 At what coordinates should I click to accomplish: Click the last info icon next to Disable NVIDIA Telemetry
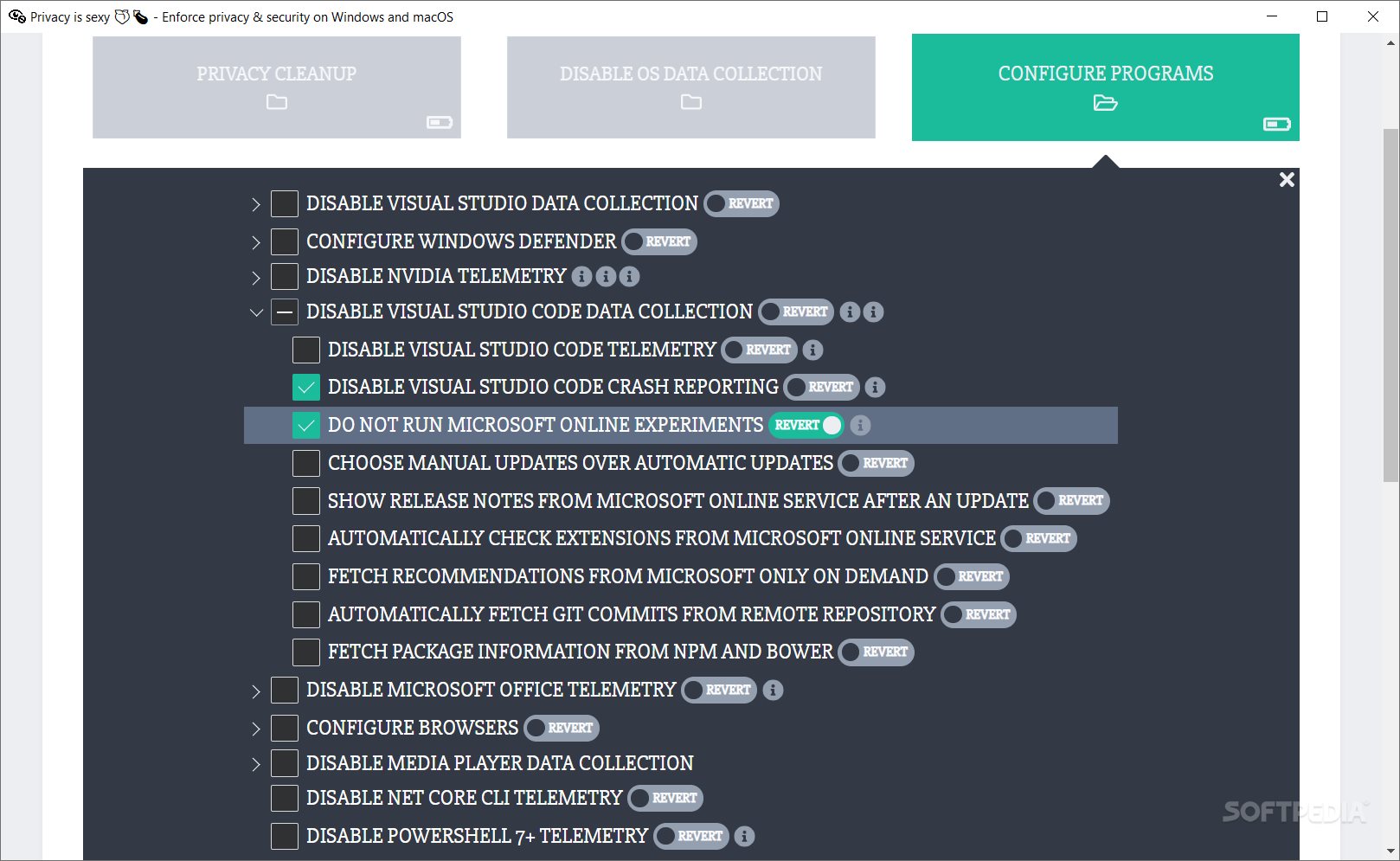click(630, 277)
